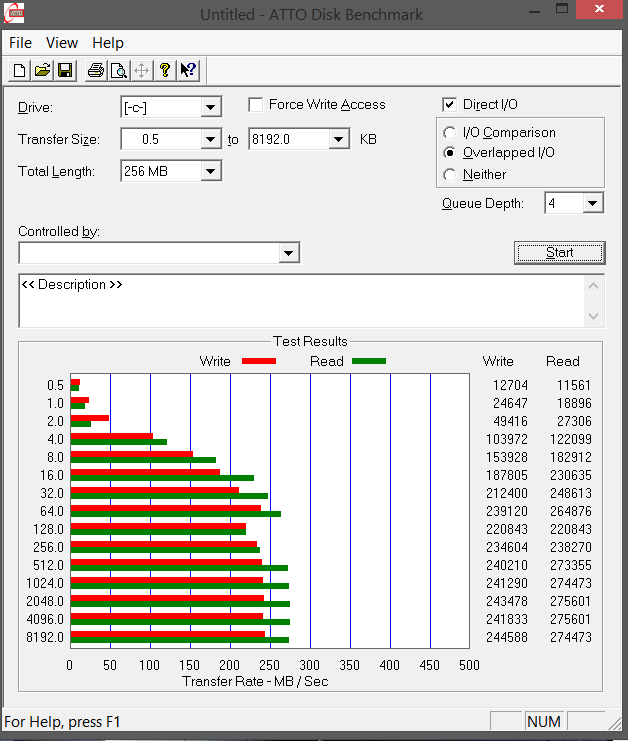Select the I/O Comparison radio option
The height and width of the screenshot is (741, 628).
click(x=449, y=133)
